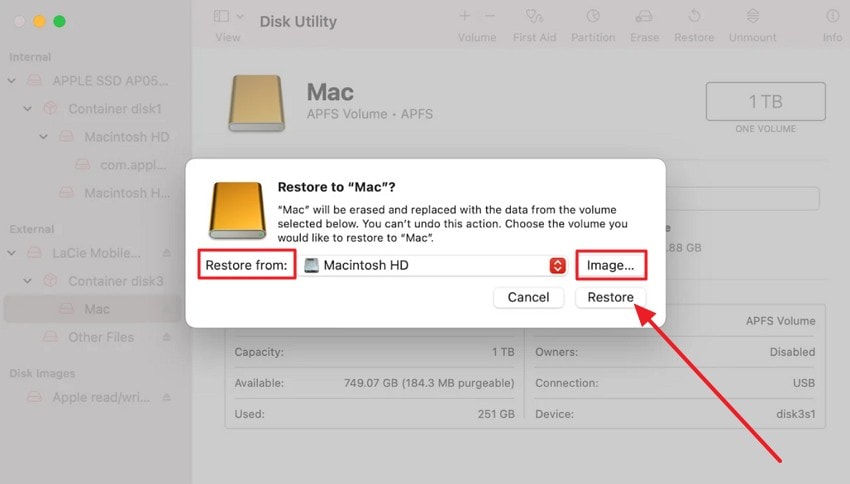Viewport: 850px width, 484px height.
Task: Show Info for the selected volume
Action: tap(832, 25)
